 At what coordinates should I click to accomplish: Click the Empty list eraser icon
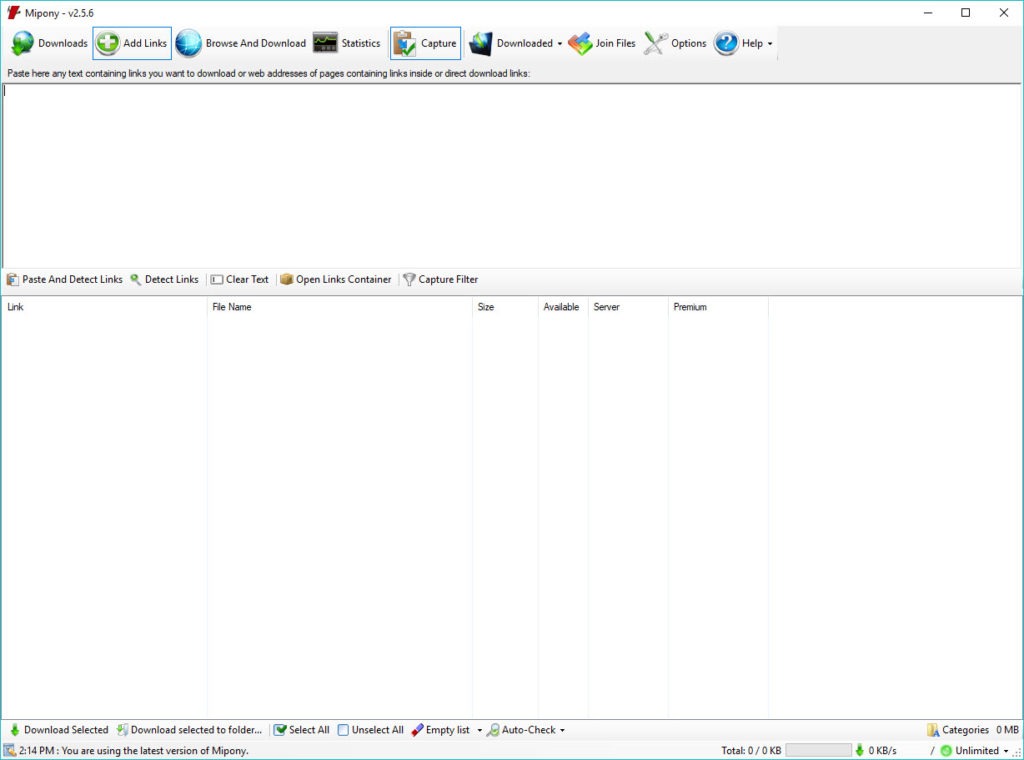point(417,730)
